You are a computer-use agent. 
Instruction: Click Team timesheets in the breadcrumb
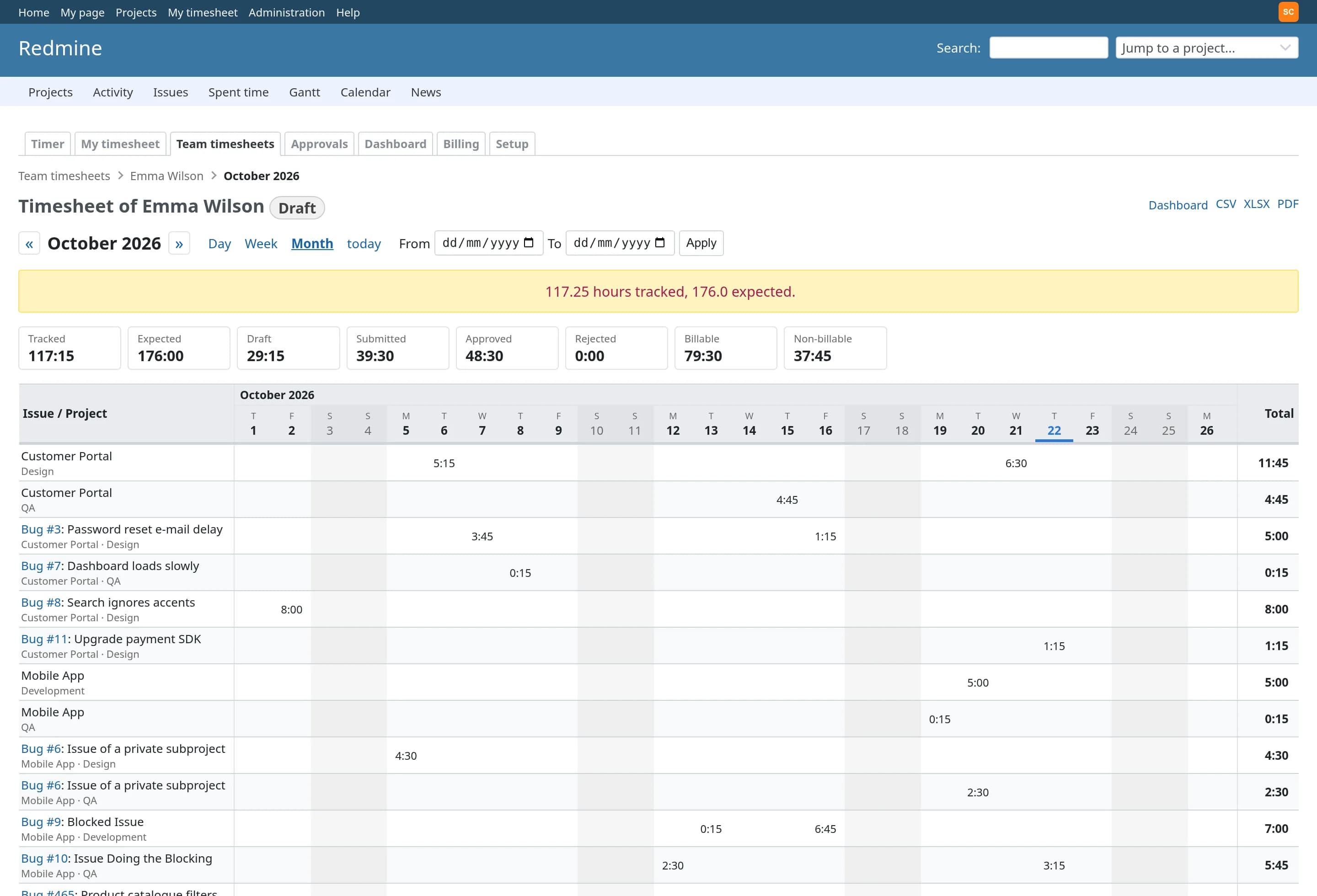click(64, 176)
